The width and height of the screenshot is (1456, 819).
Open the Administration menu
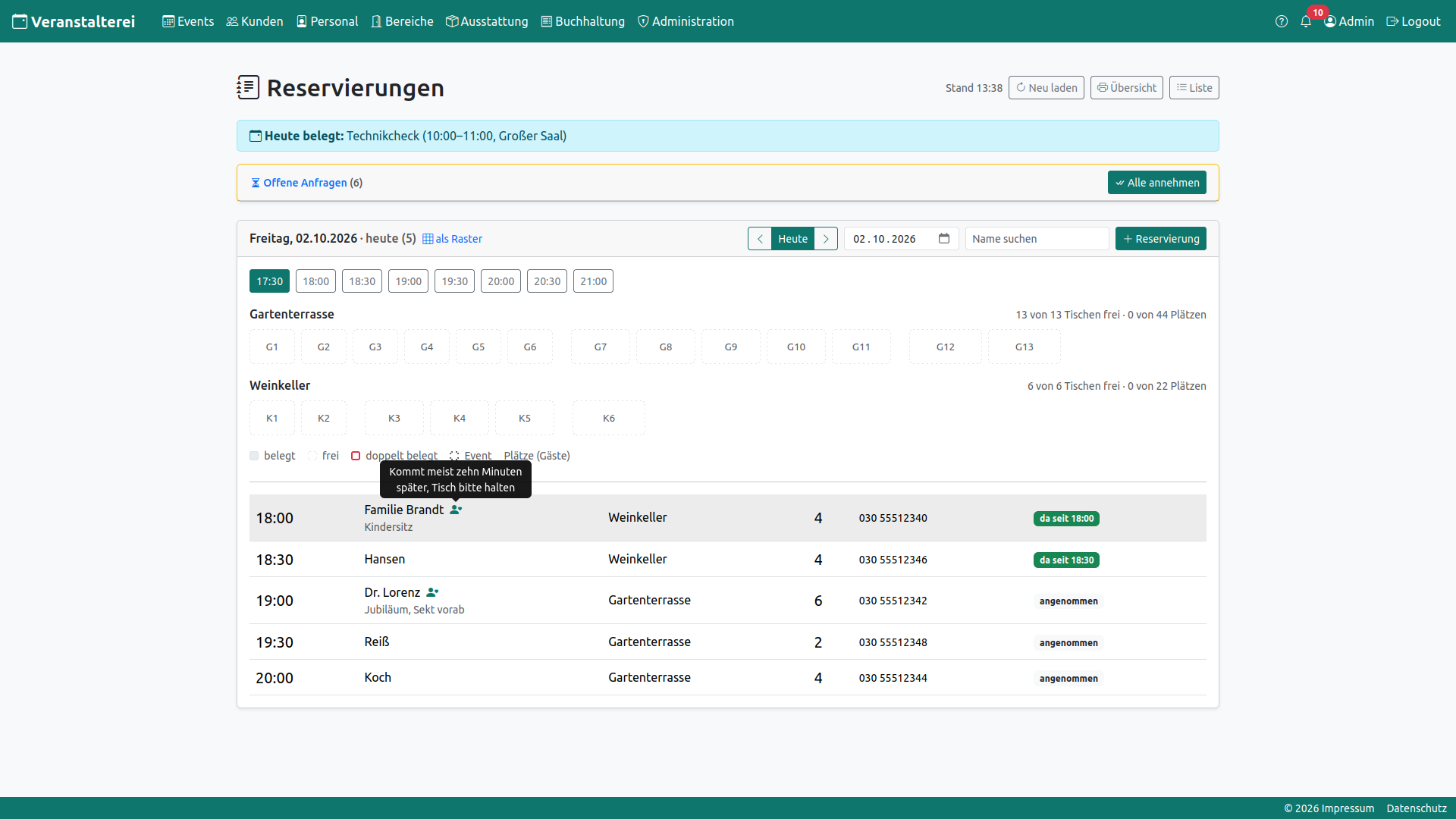tap(686, 21)
